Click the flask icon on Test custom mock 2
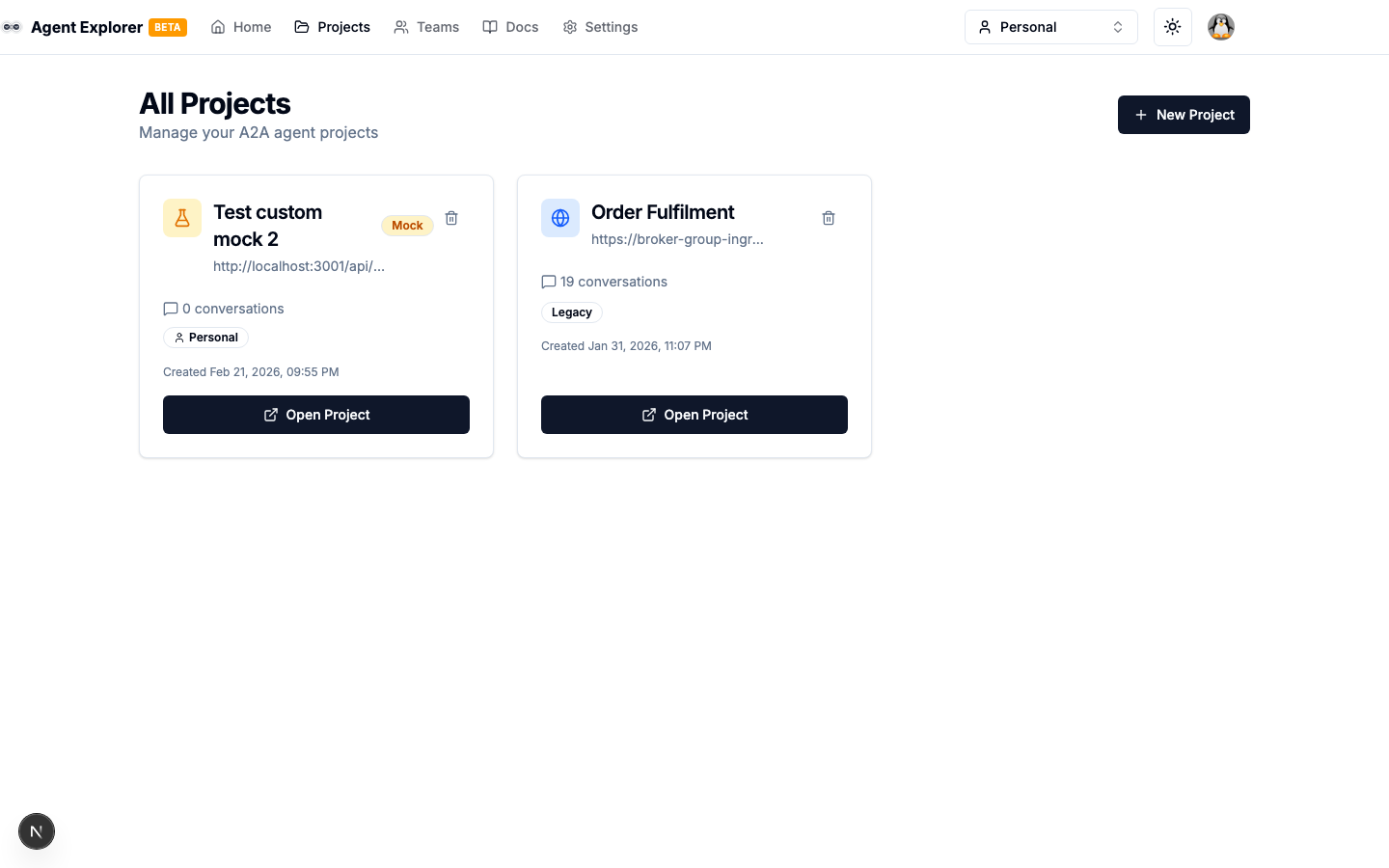Viewport: 1389px width, 868px height. (182, 218)
